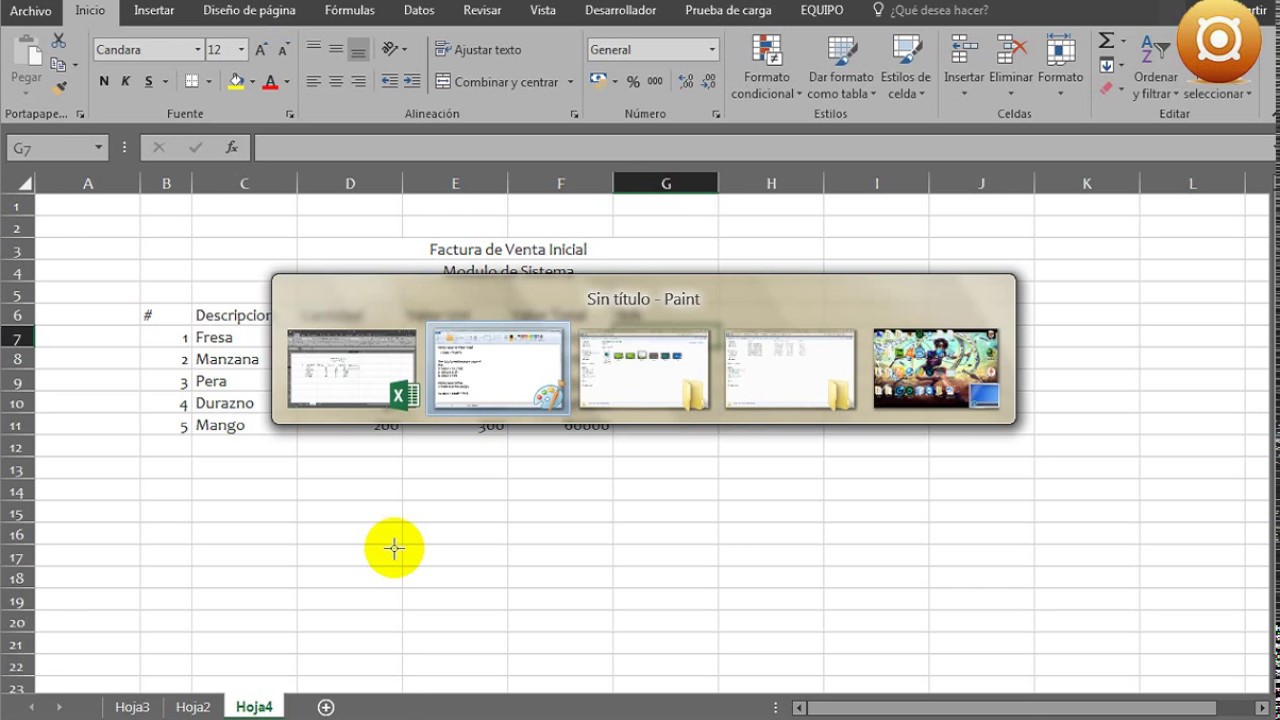Viewport: 1280px width, 720px height.
Task: Align text to middle of cell
Action: (336, 49)
